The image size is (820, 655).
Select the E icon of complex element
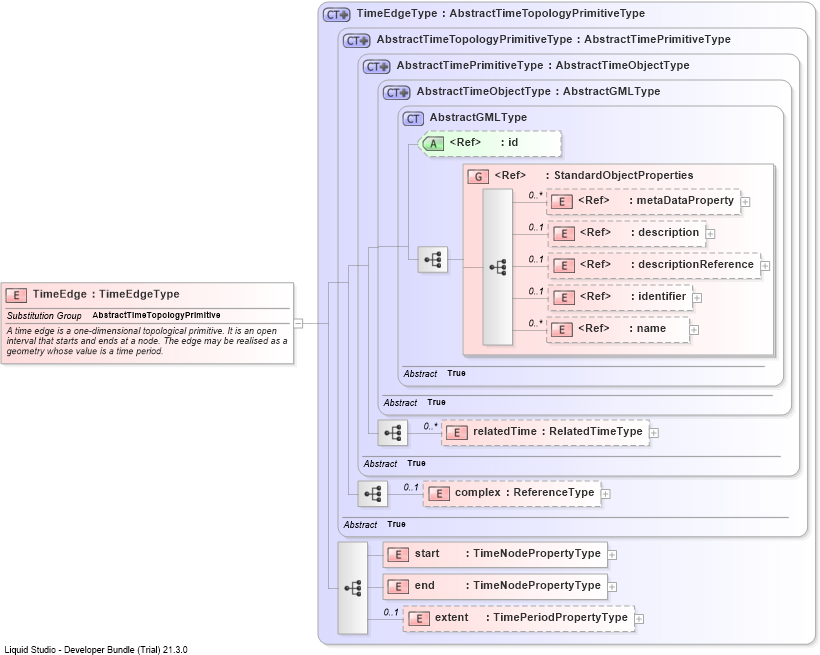point(439,493)
